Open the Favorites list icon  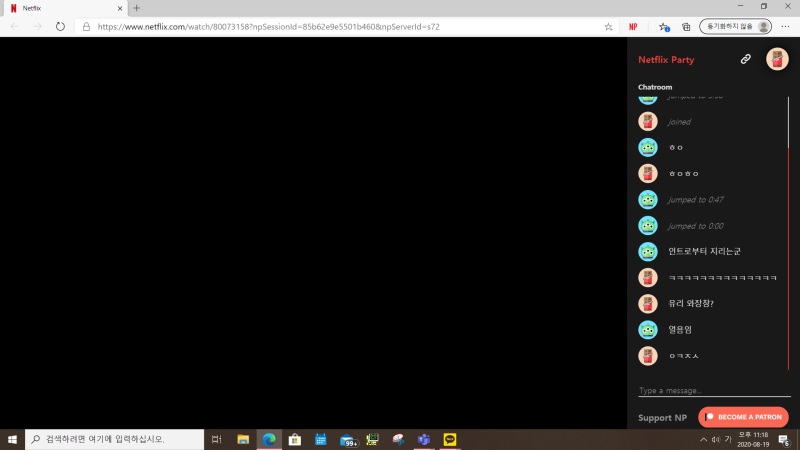[663, 27]
